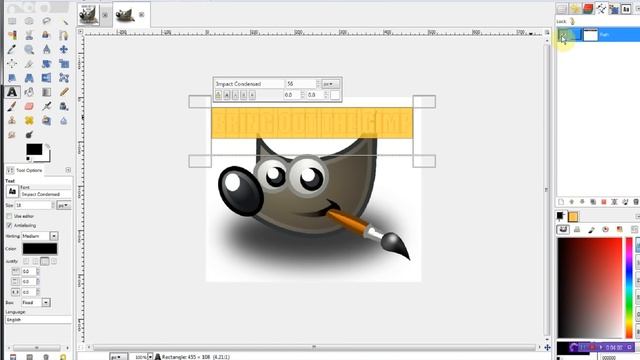The height and width of the screenshot is (360, 640).
Task: Select the Foreground Select tool
Action: [x=46, y=35]
